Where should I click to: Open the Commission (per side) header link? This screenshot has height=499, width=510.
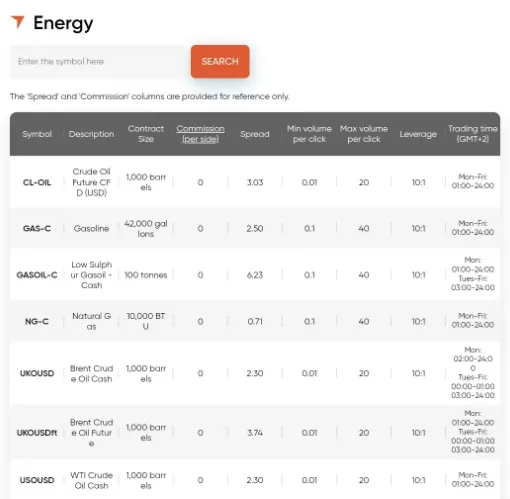pyautogui.click(x=200, y=134)
